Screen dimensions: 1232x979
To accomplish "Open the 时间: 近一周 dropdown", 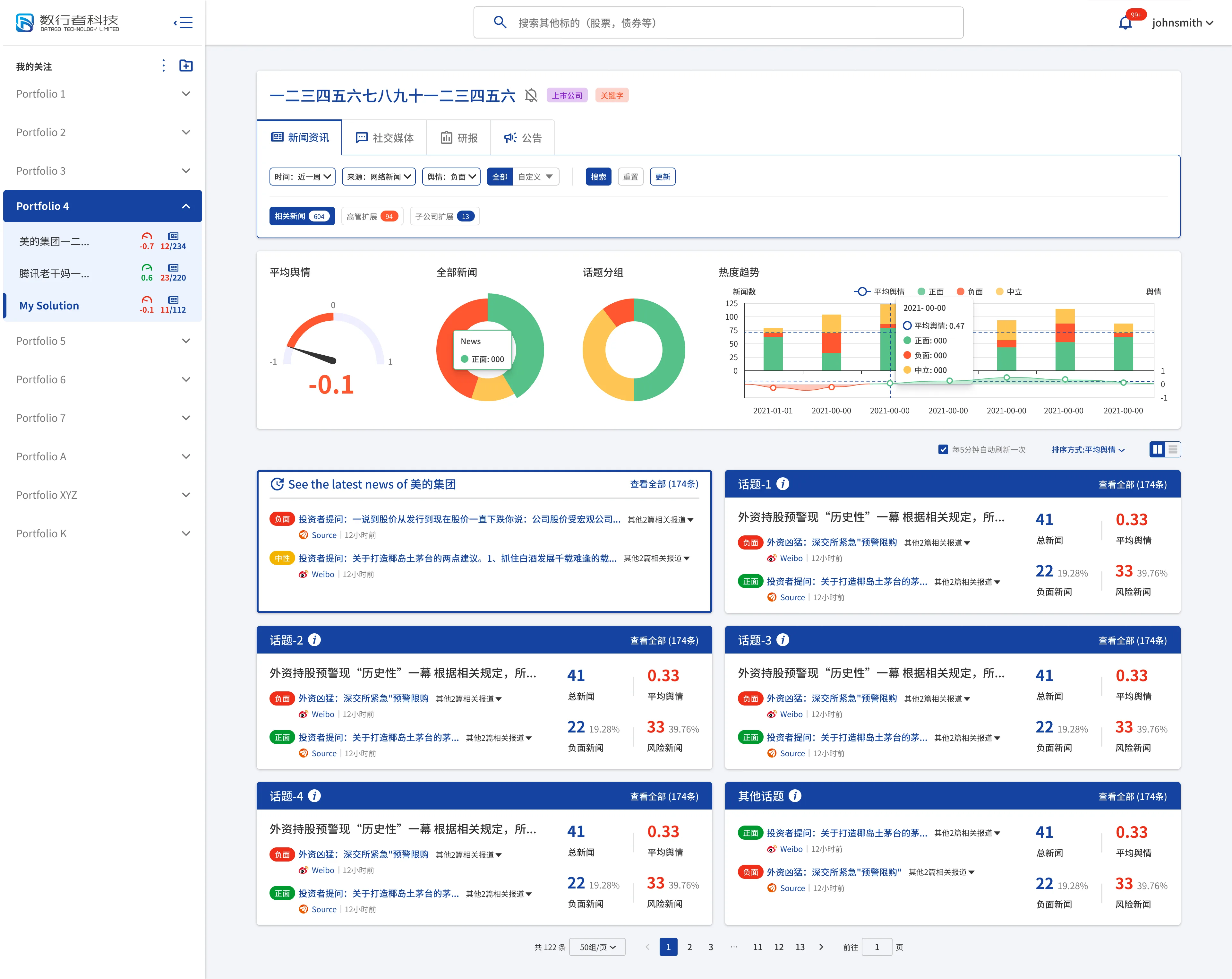I will 302,177.
